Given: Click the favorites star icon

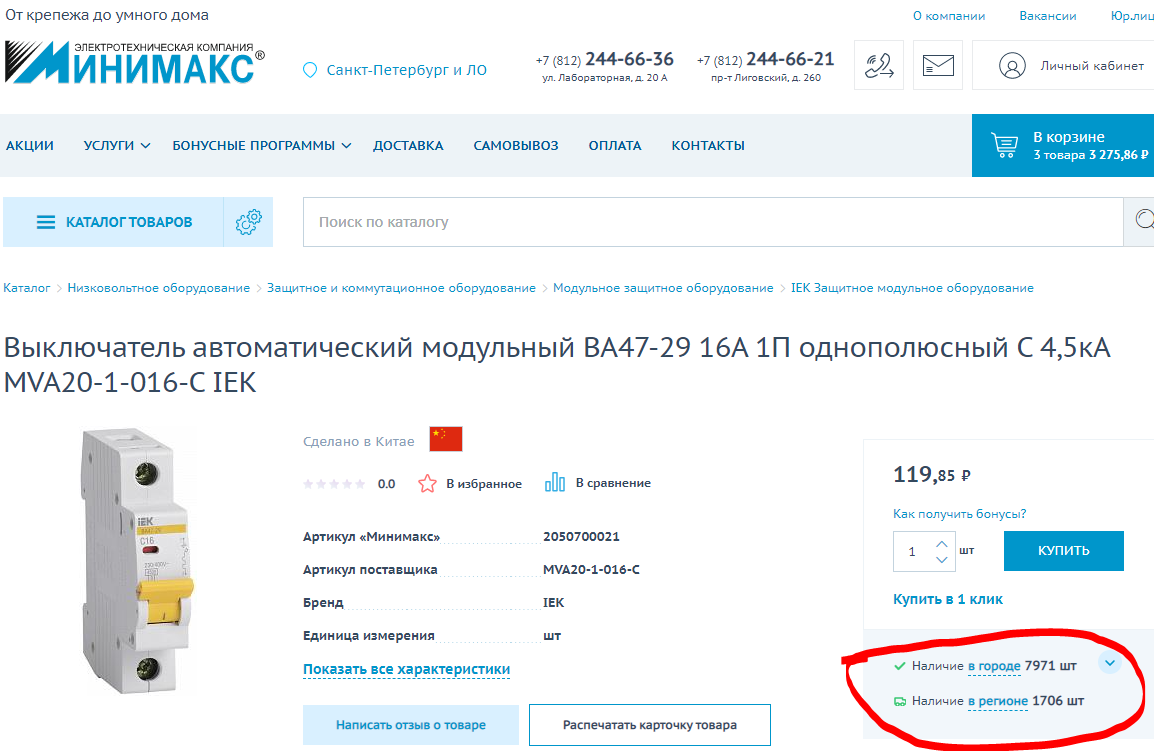Looking at the screenshot, I should pyautogui.click(x=427, y=484).
